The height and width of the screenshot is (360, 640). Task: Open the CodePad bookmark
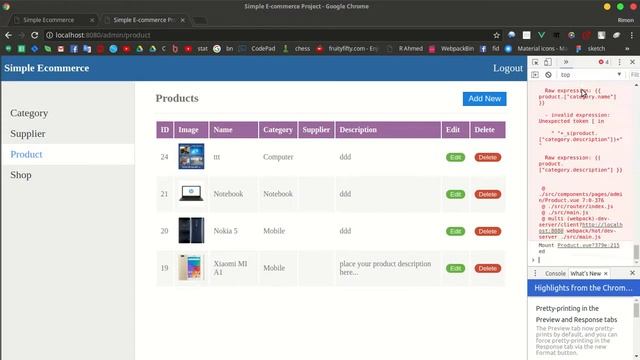[258, 49]
